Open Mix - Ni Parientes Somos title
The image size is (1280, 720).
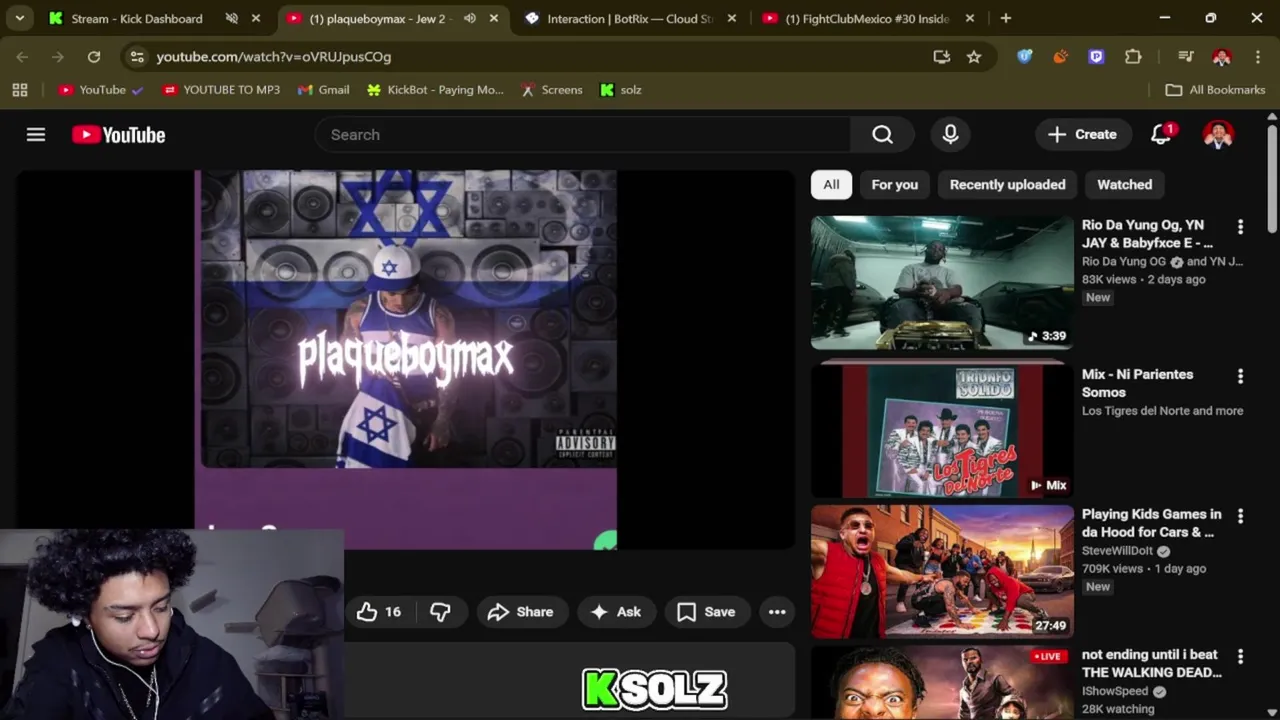(1137, 383)
